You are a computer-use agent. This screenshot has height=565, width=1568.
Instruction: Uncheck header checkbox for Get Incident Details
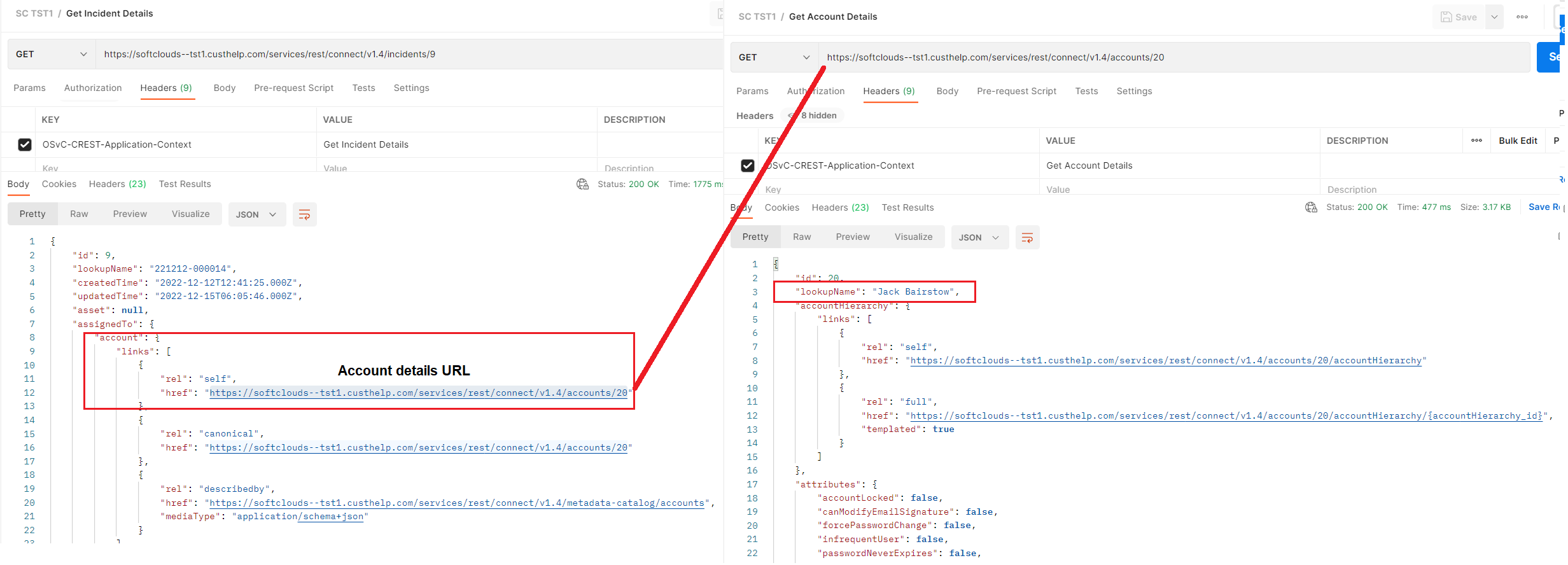pyautogui.click(x=25, y=145)
